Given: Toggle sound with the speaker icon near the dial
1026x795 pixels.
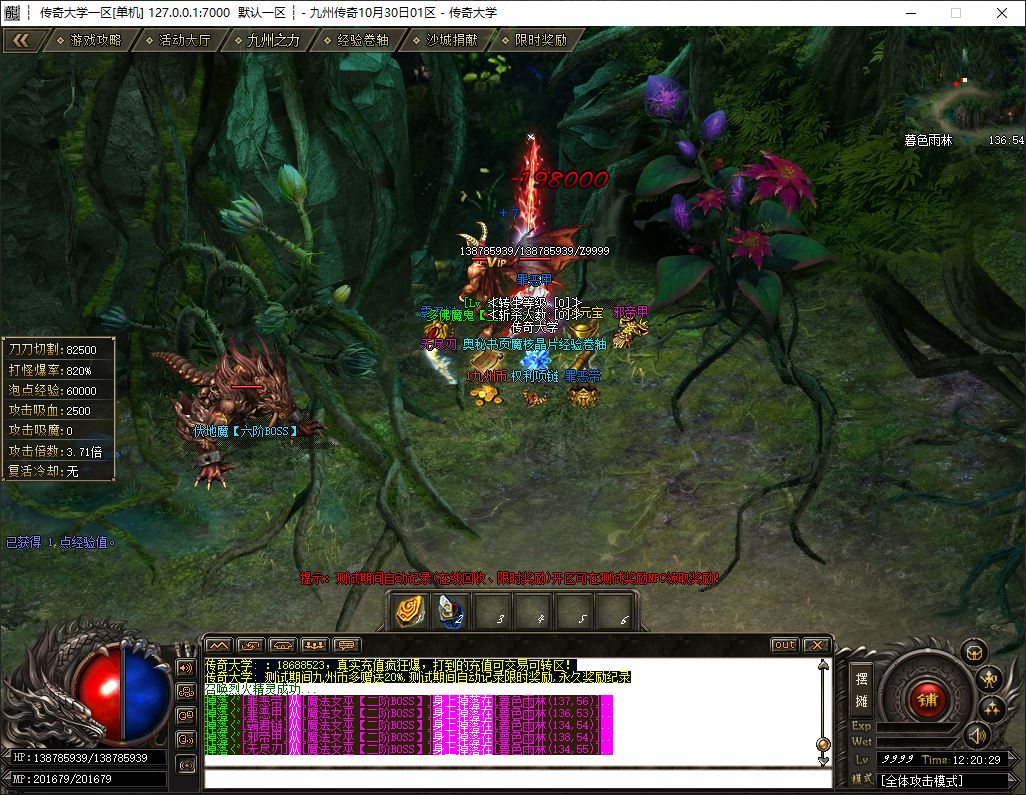Looking at the screenshot, I should point(977,736).
